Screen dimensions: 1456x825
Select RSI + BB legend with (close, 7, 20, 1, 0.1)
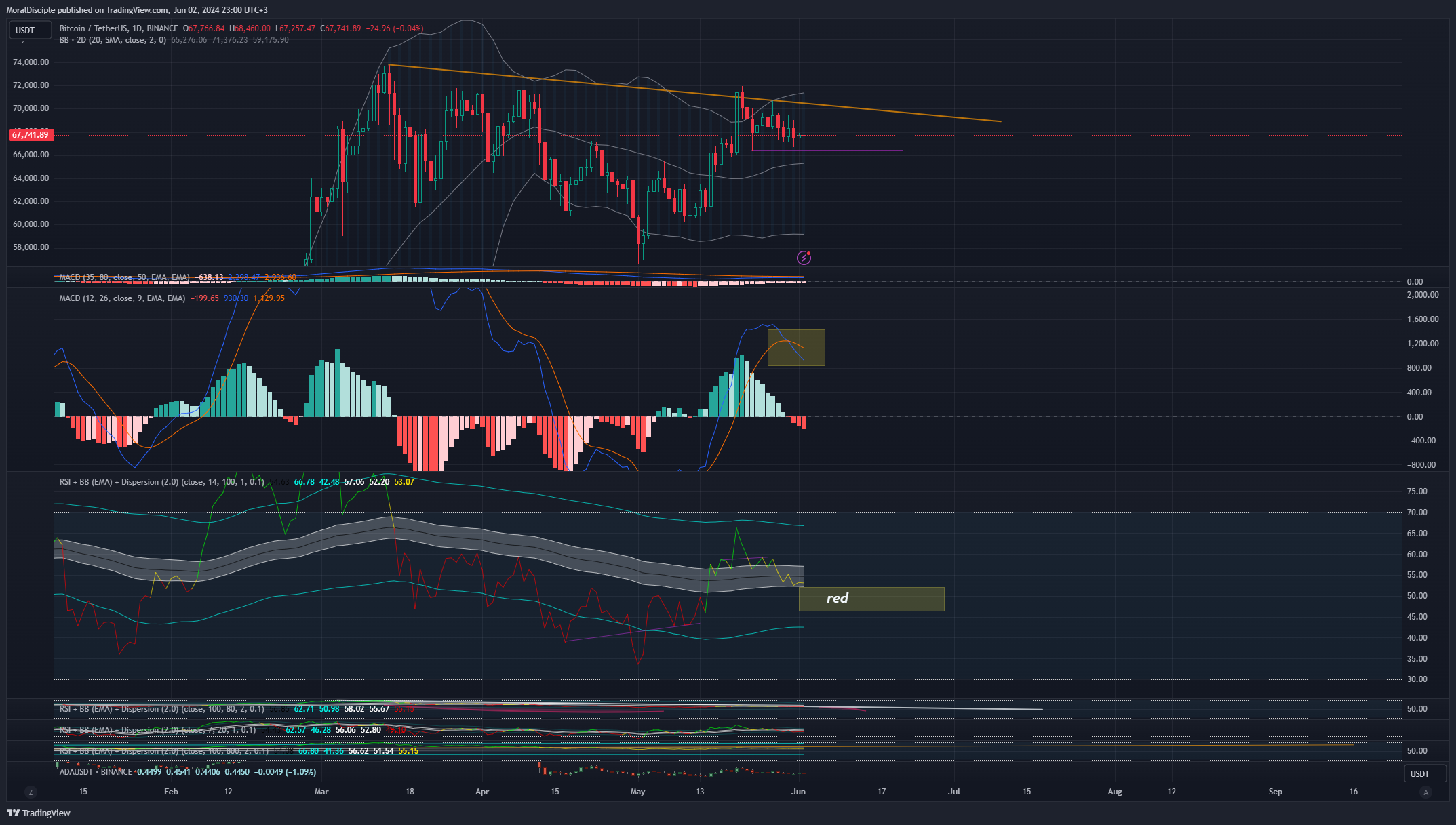click(x=158, y=730)
